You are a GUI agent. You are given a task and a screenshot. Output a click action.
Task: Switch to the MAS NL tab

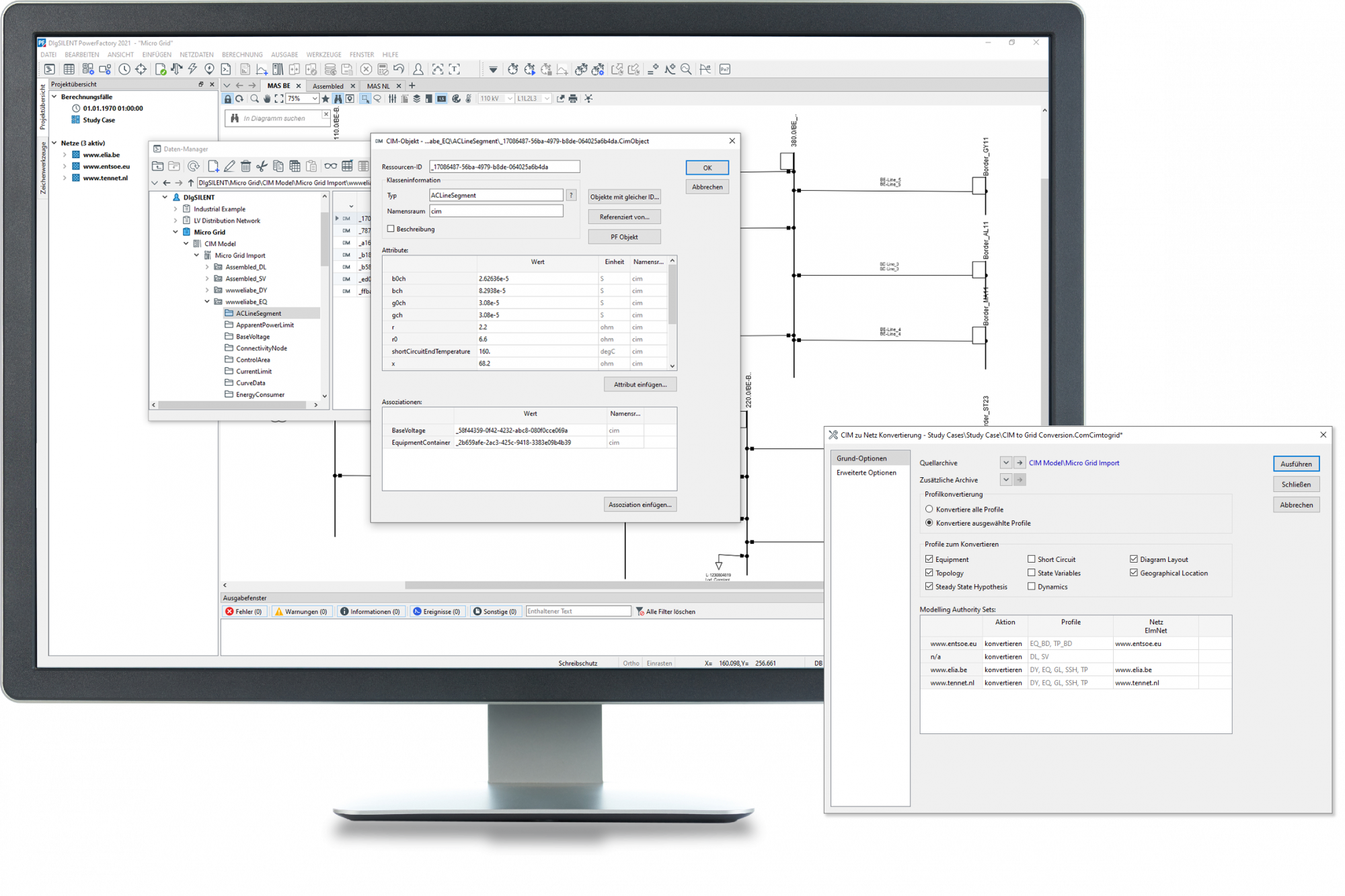point(378,86)
